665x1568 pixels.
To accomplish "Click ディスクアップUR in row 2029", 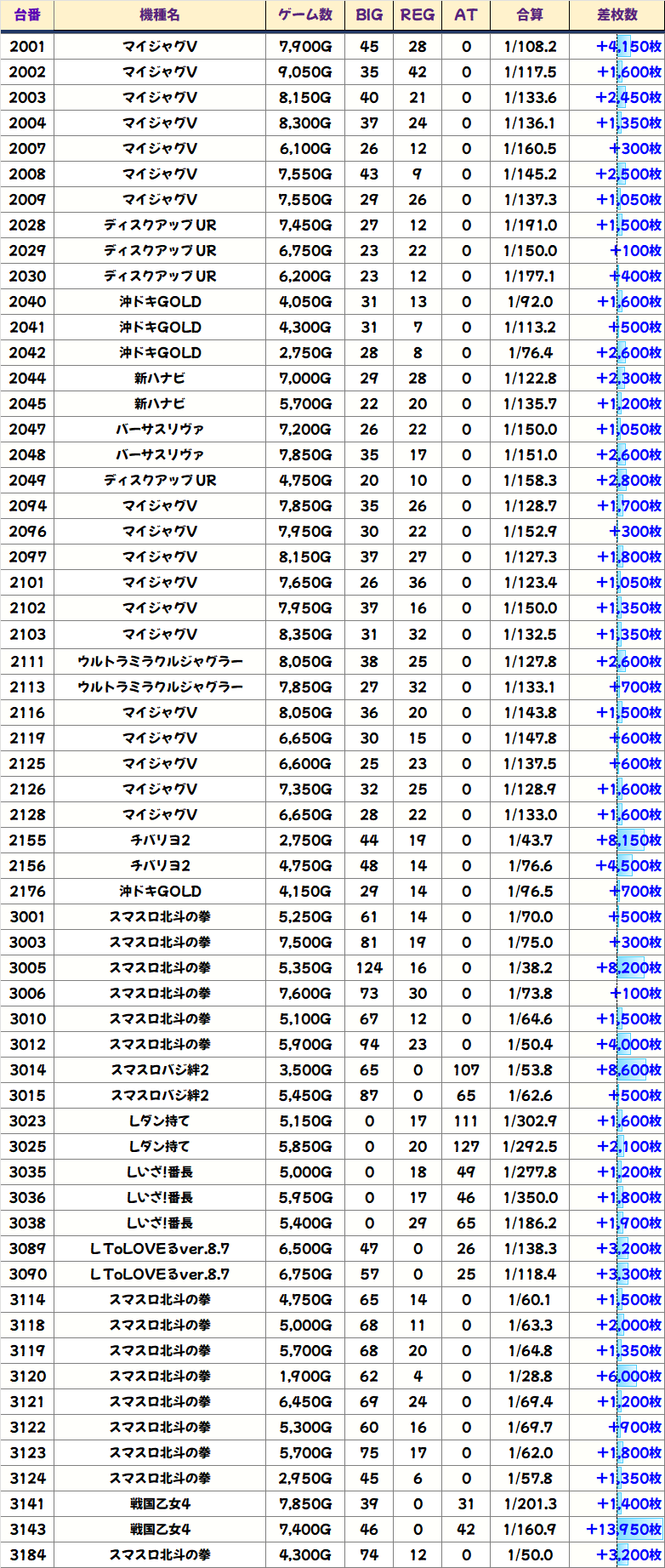I will [160, 251].
